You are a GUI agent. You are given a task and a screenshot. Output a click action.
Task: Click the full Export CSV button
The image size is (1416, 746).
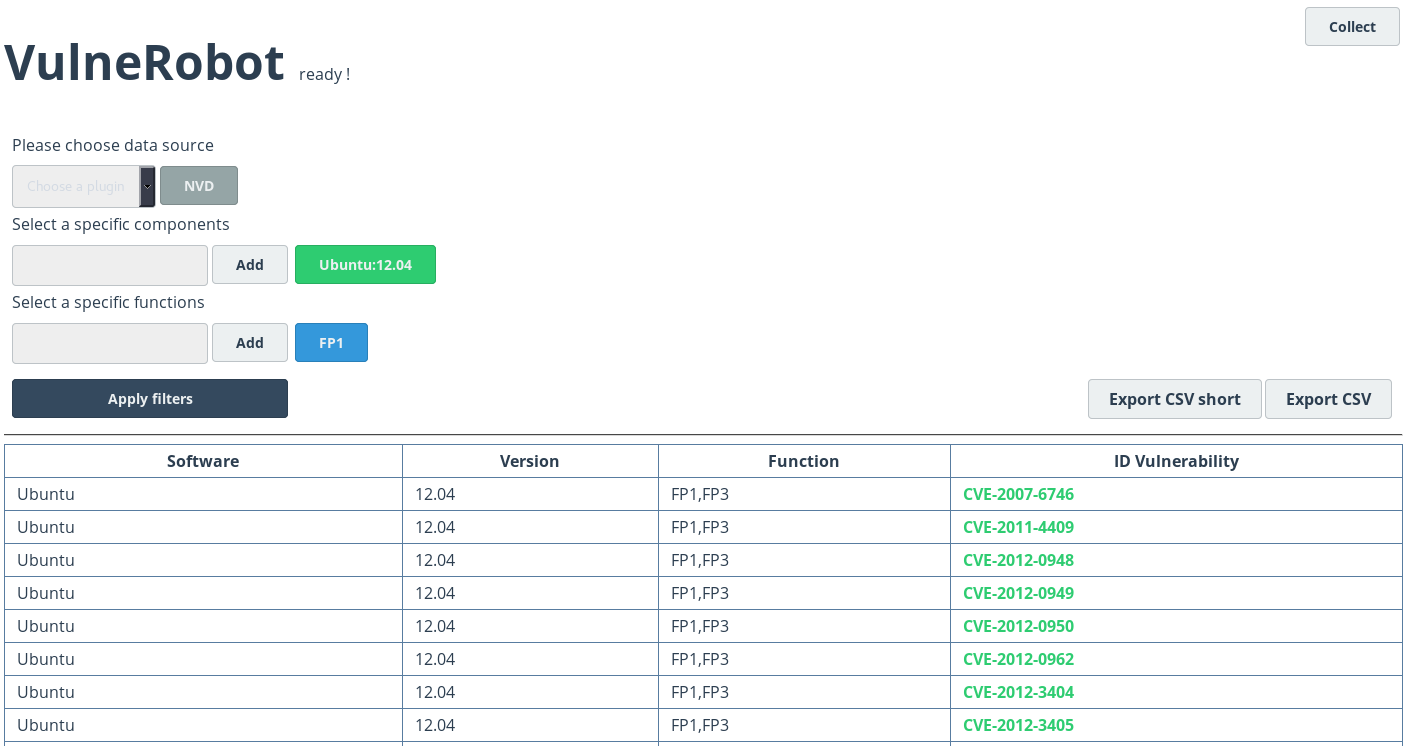1328,399
